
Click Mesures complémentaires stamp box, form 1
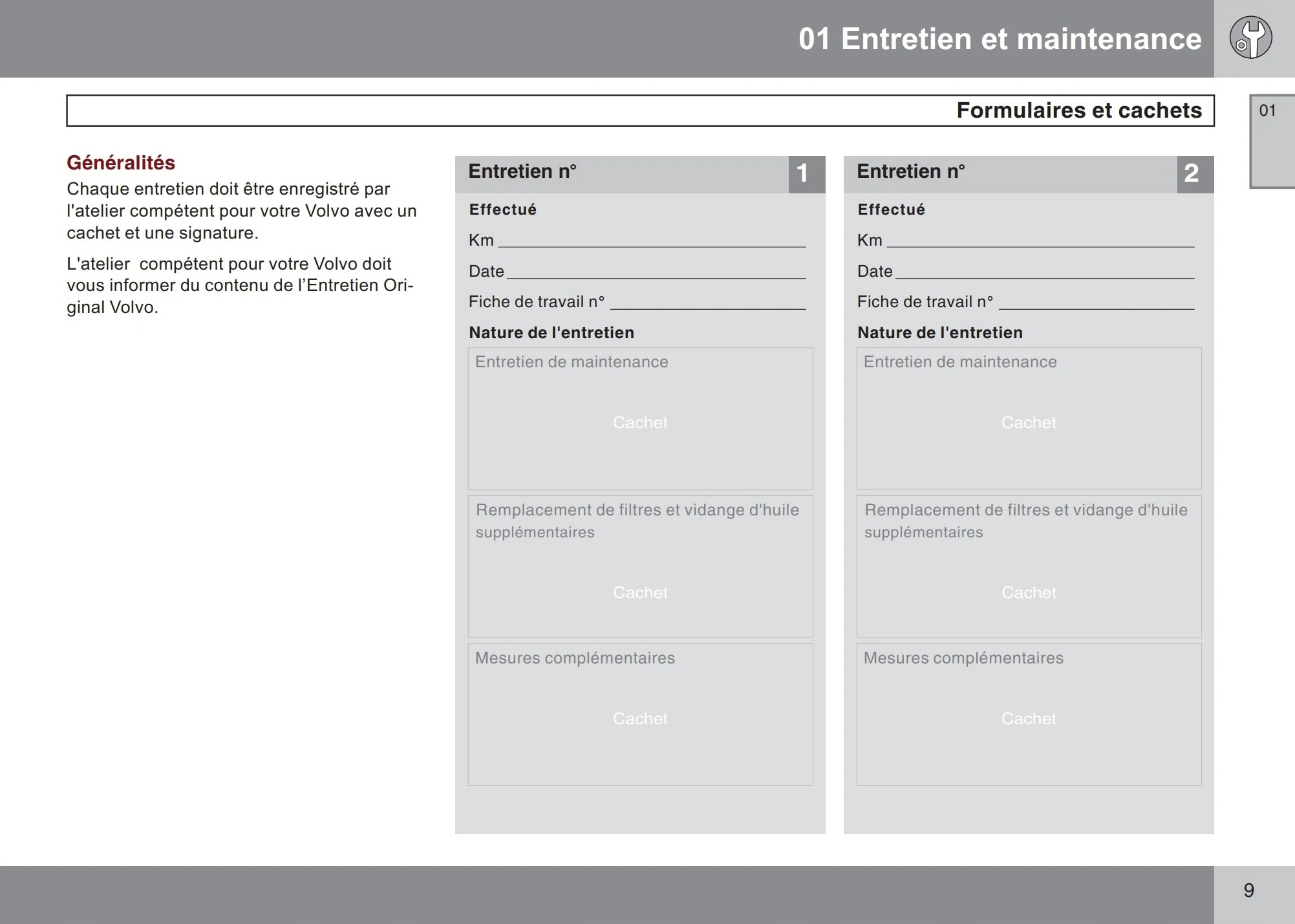pos(640,714)
